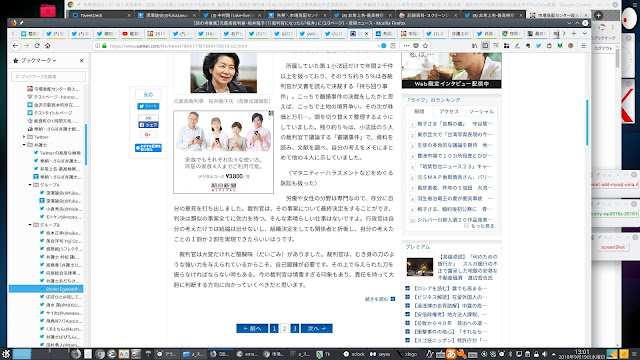The image size is (640, 360).
Task: Open a new Chrome tab with plus button
Action: coord(598,15)
